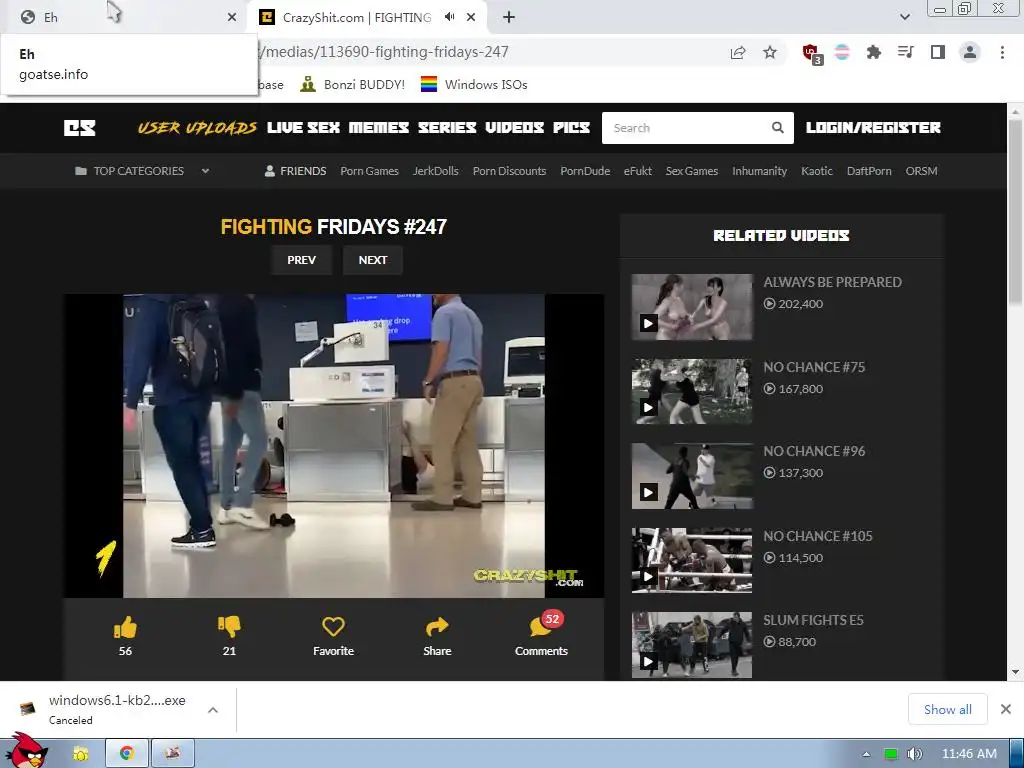Close the Eh tab
The width and height of the screenshot is (1024, 768).
231,18
